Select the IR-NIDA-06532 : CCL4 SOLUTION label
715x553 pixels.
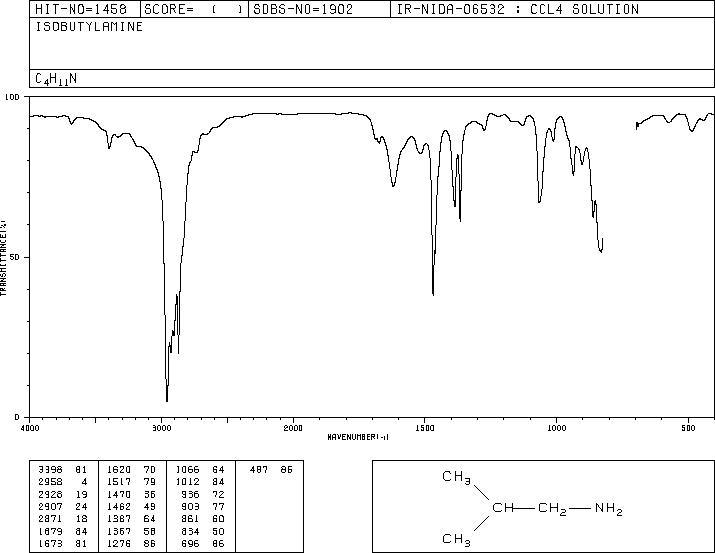click(x=518, y=9)
